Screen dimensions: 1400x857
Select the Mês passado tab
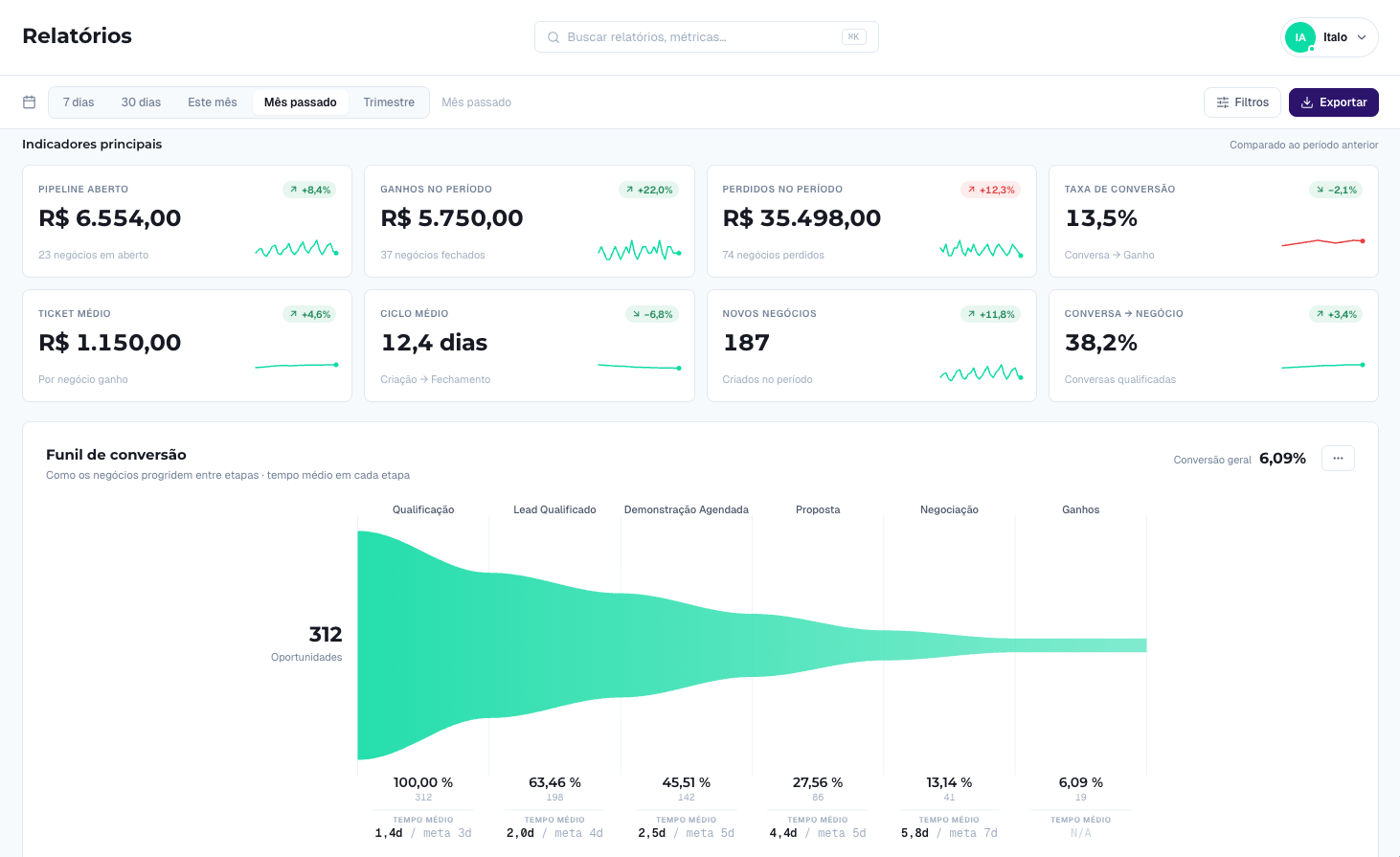[301, 102]
